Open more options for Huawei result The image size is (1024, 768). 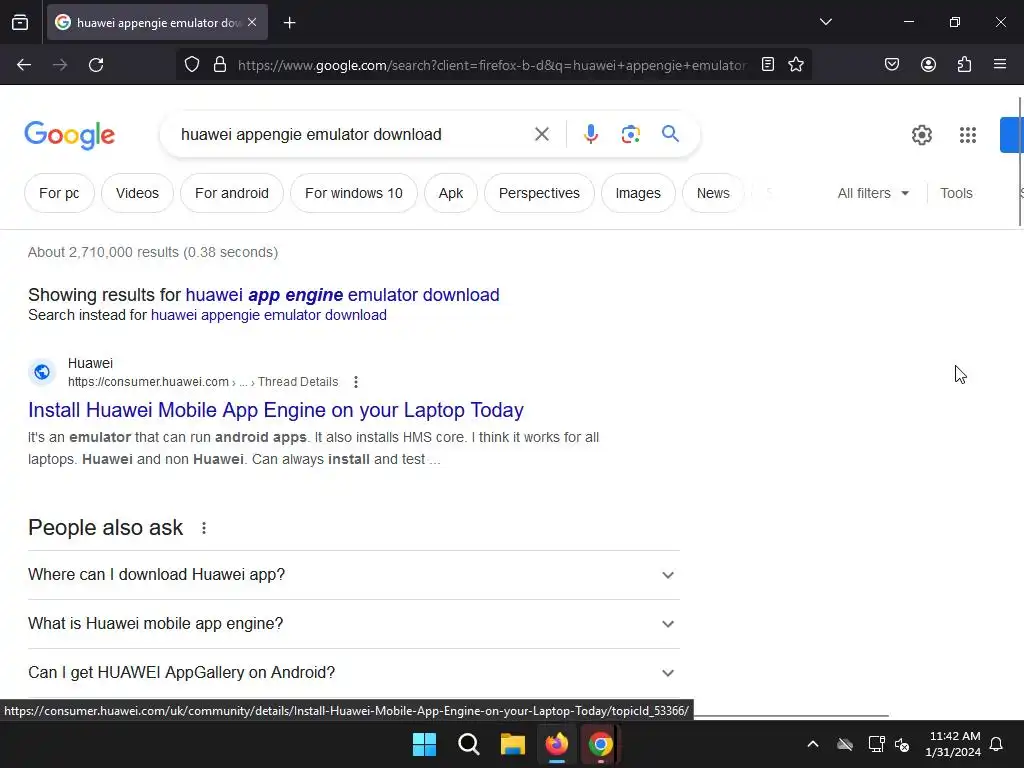click(x=355, y=382)
